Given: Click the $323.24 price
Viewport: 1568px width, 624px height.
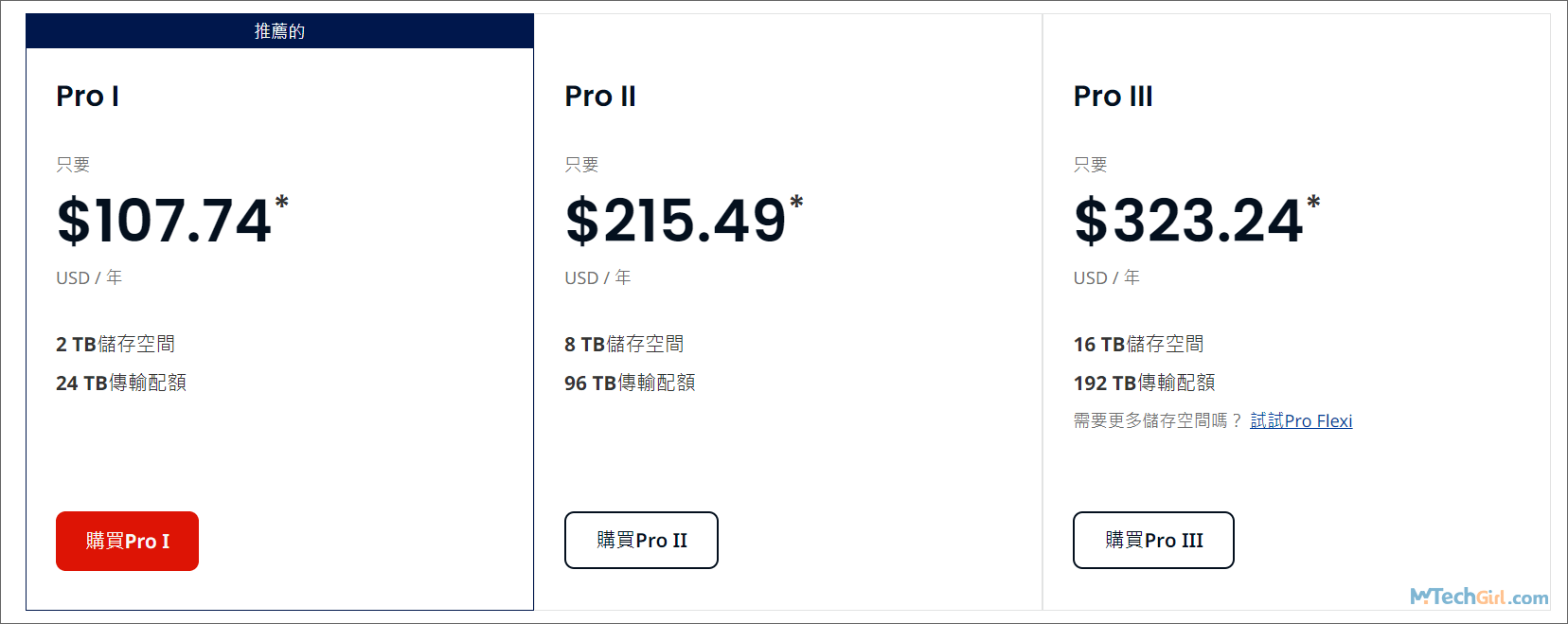Looking at the screenshot, I should tap(1188, 222).
